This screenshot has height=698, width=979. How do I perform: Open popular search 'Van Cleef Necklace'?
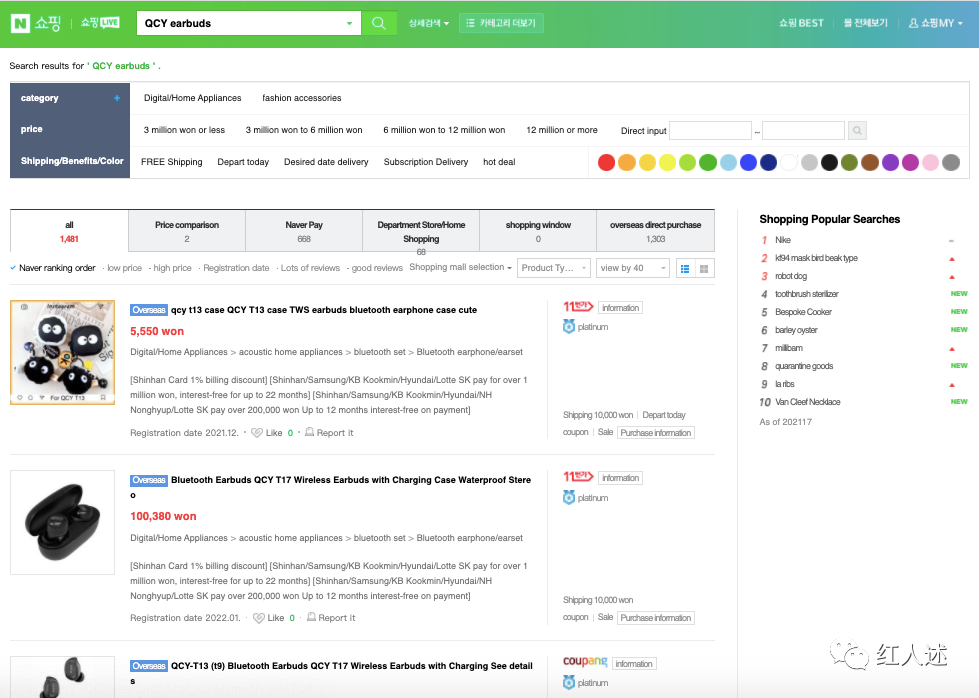coord(808,402)
